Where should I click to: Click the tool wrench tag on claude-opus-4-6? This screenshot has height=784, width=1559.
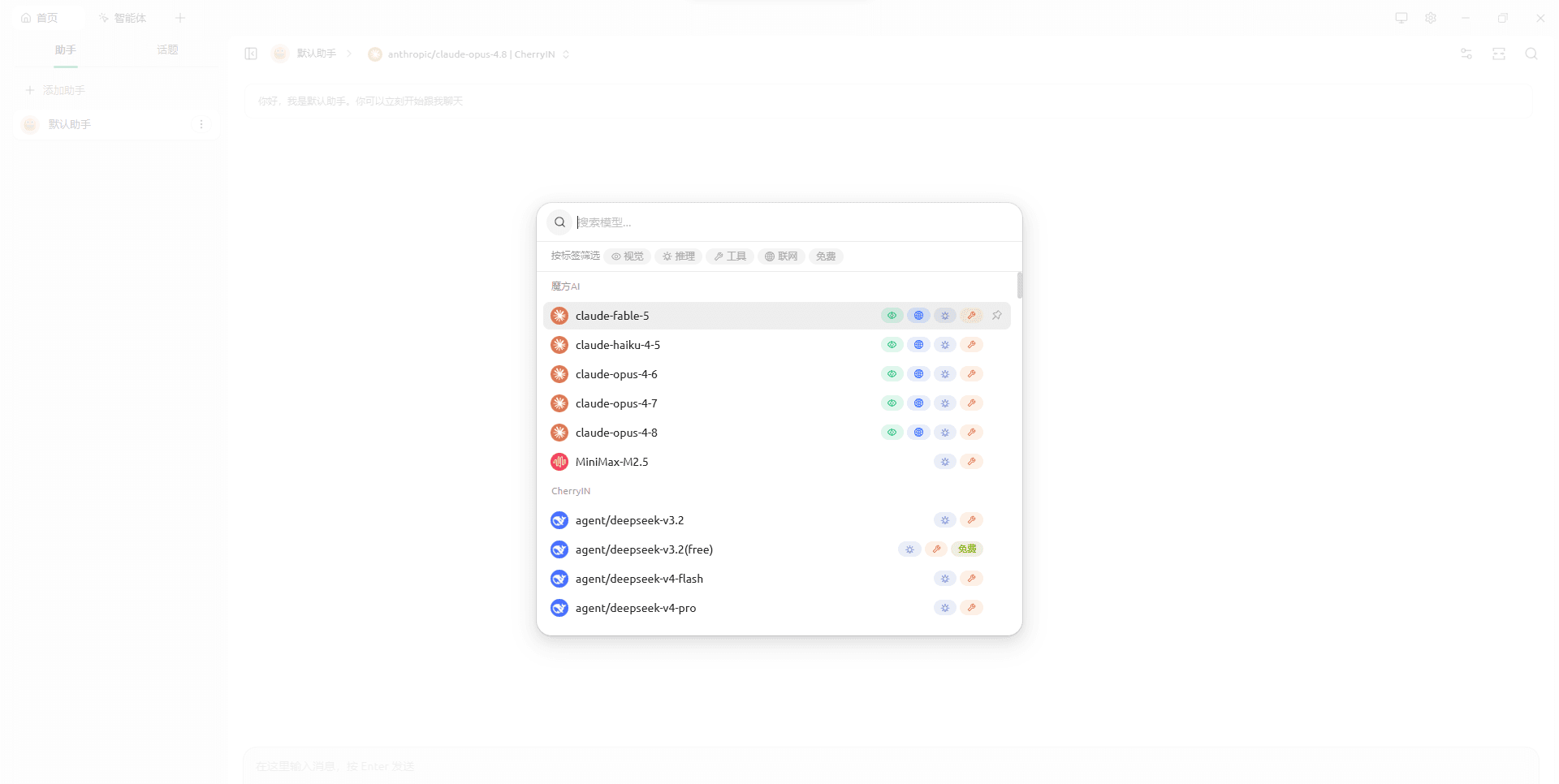coord(971,374)
